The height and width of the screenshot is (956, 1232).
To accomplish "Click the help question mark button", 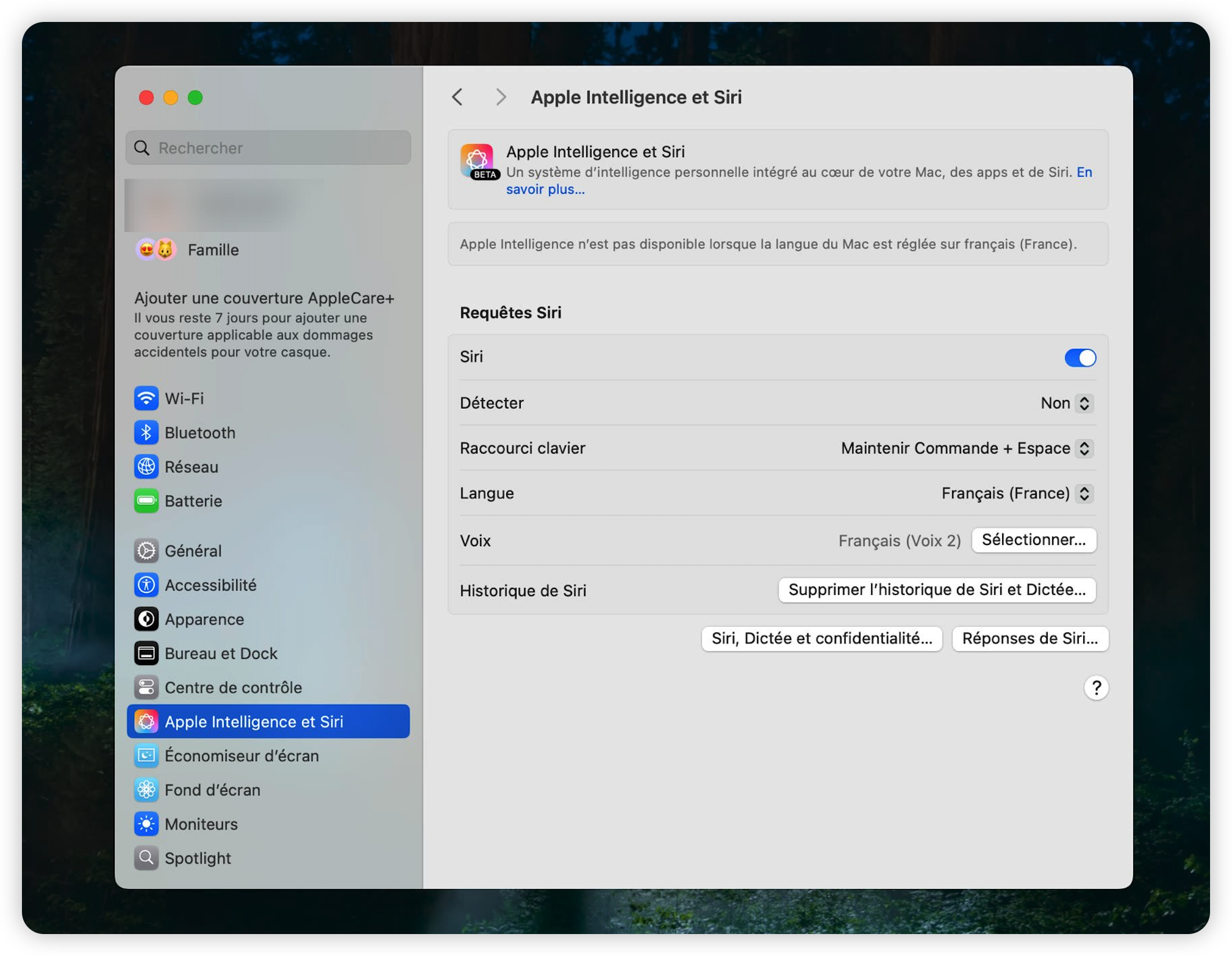I will tap(1096, 688).
